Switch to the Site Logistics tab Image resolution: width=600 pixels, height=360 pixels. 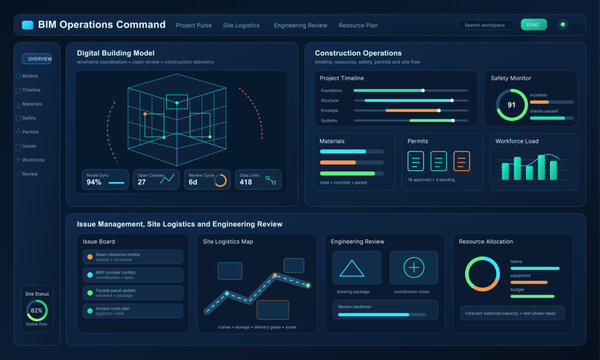(241, 25)
